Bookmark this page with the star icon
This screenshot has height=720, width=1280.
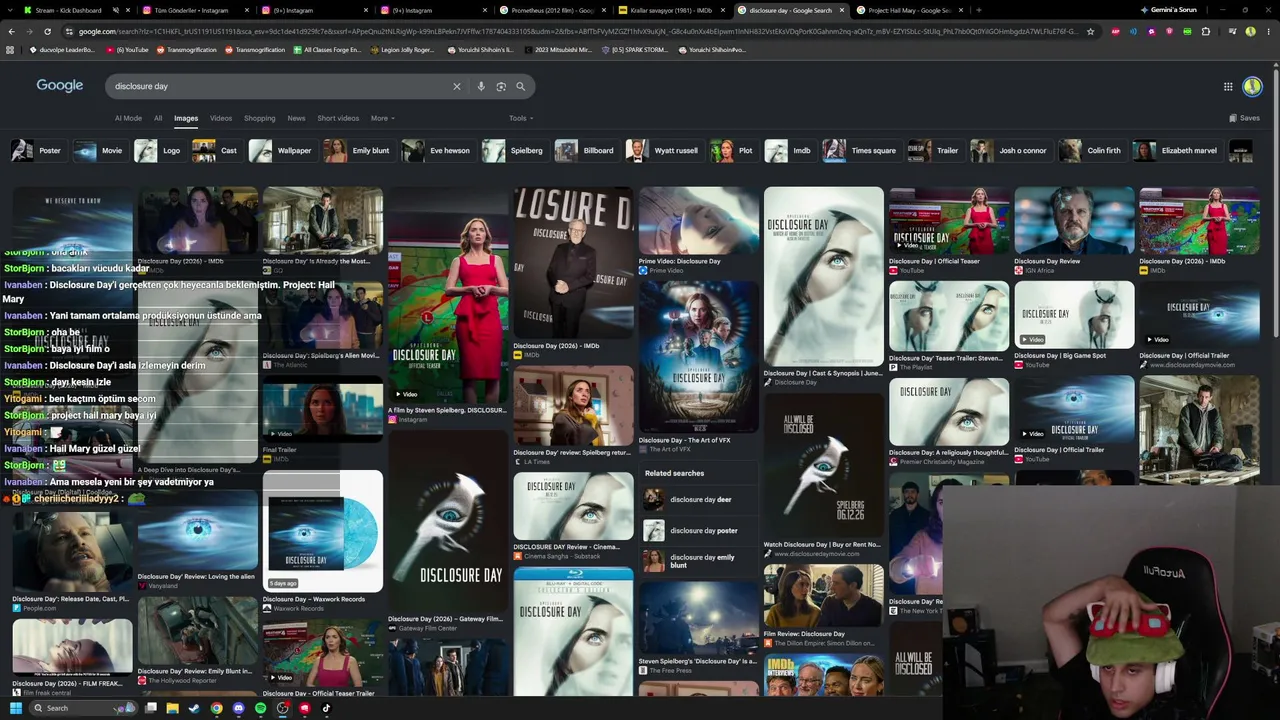[1090, 31]
